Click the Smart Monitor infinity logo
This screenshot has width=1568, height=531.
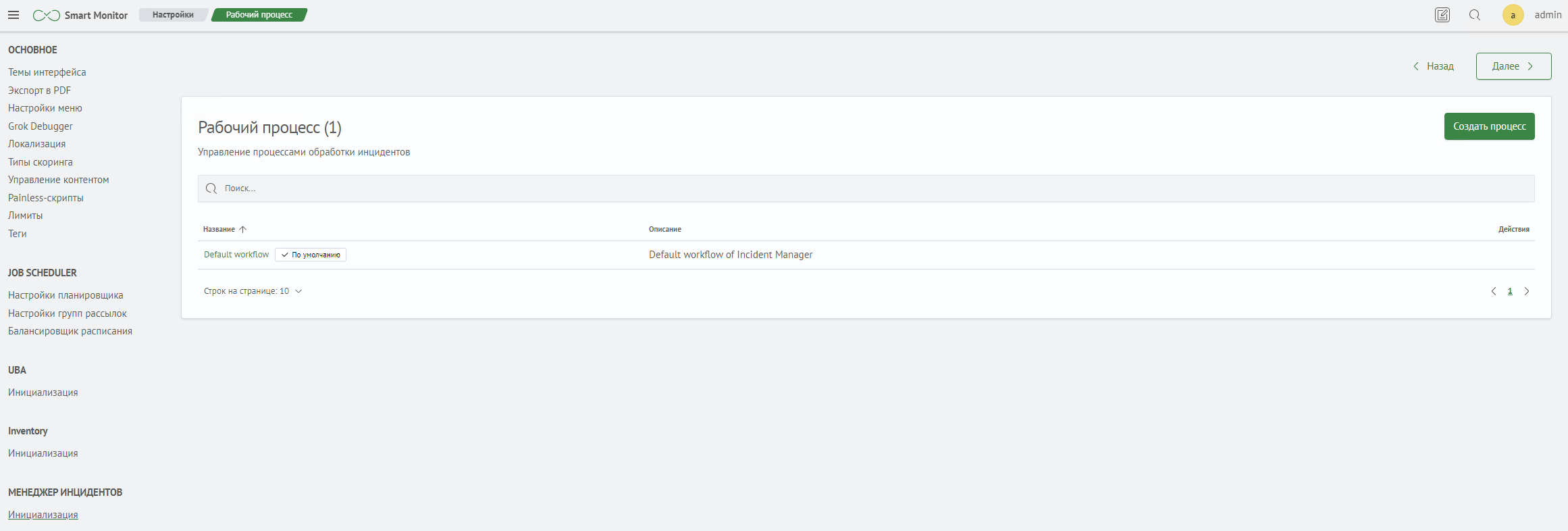[47, 15]
